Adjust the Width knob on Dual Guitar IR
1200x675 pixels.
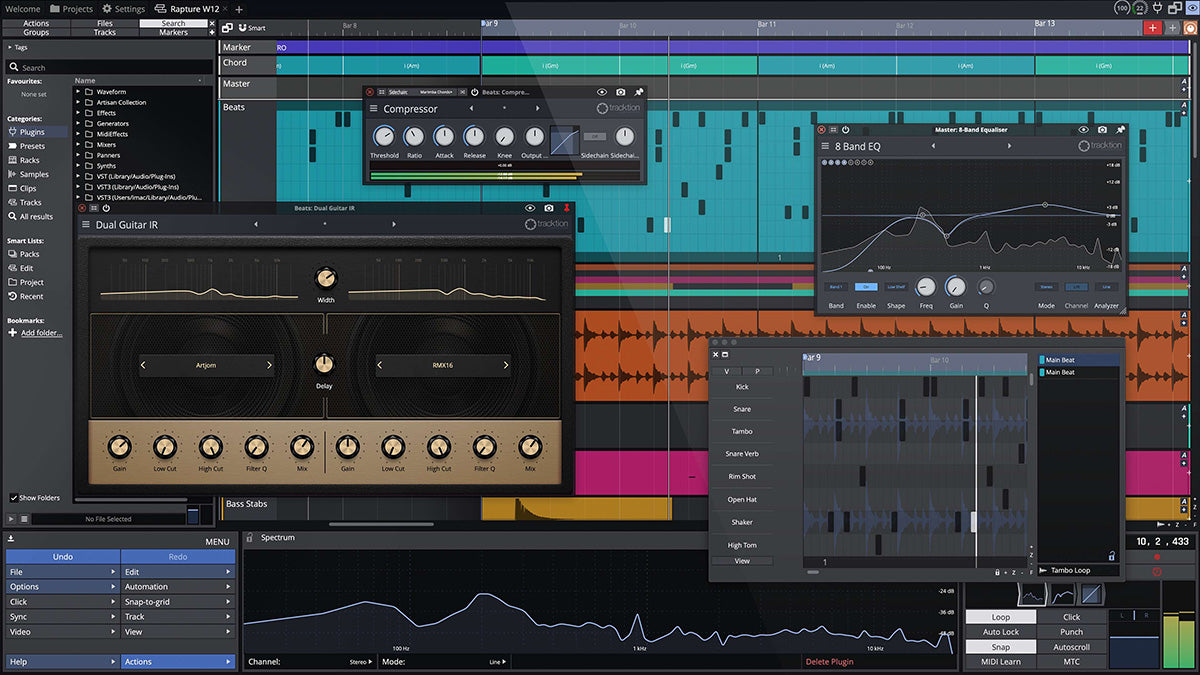326,278
